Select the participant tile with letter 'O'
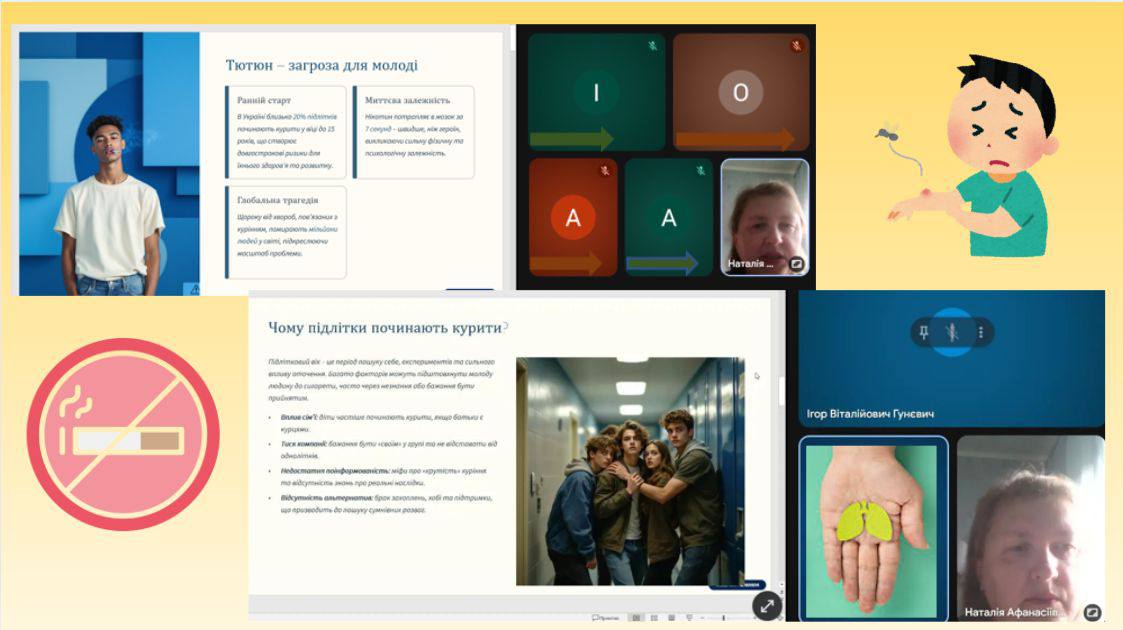This screenshot has width=1123, height=630. pos(740,92)
